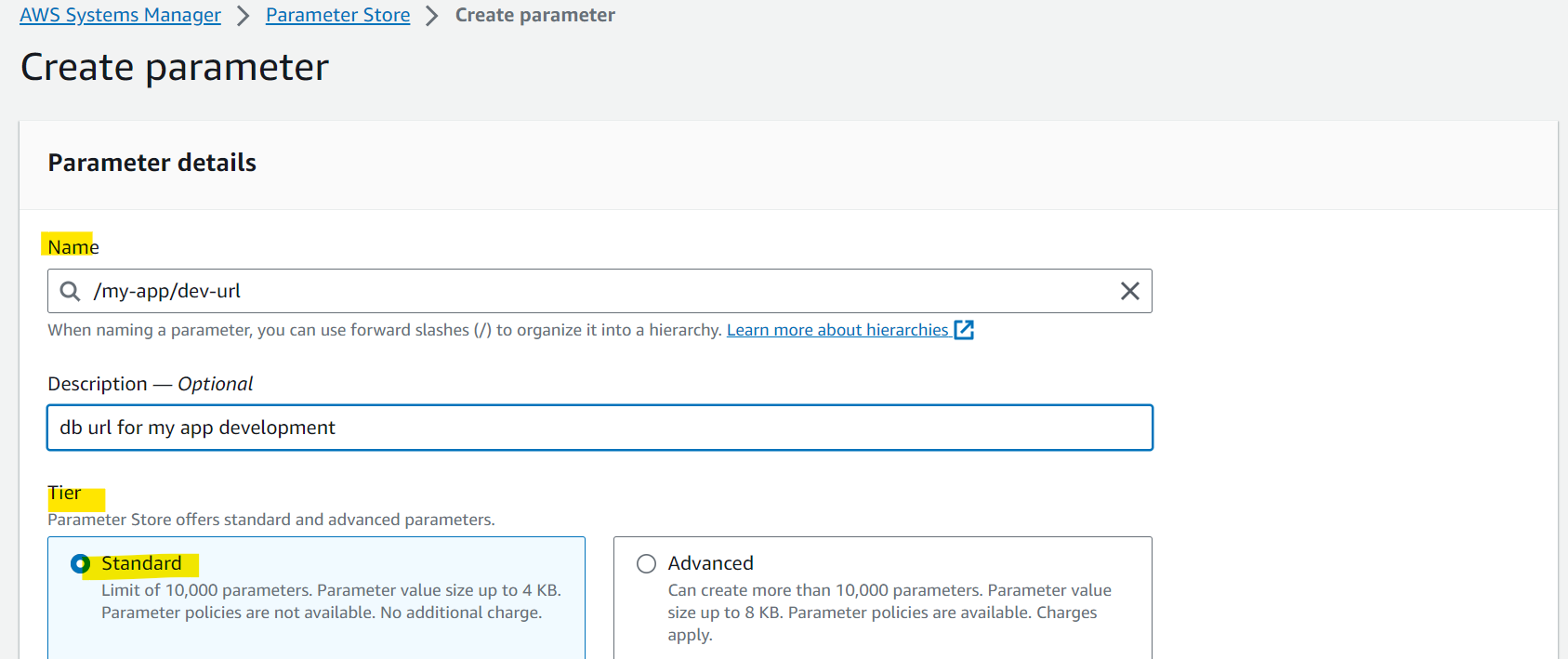Click the search magnifier icon in Name field
The width and height of the screenshot is (1568, 659).
click(70, 291)
